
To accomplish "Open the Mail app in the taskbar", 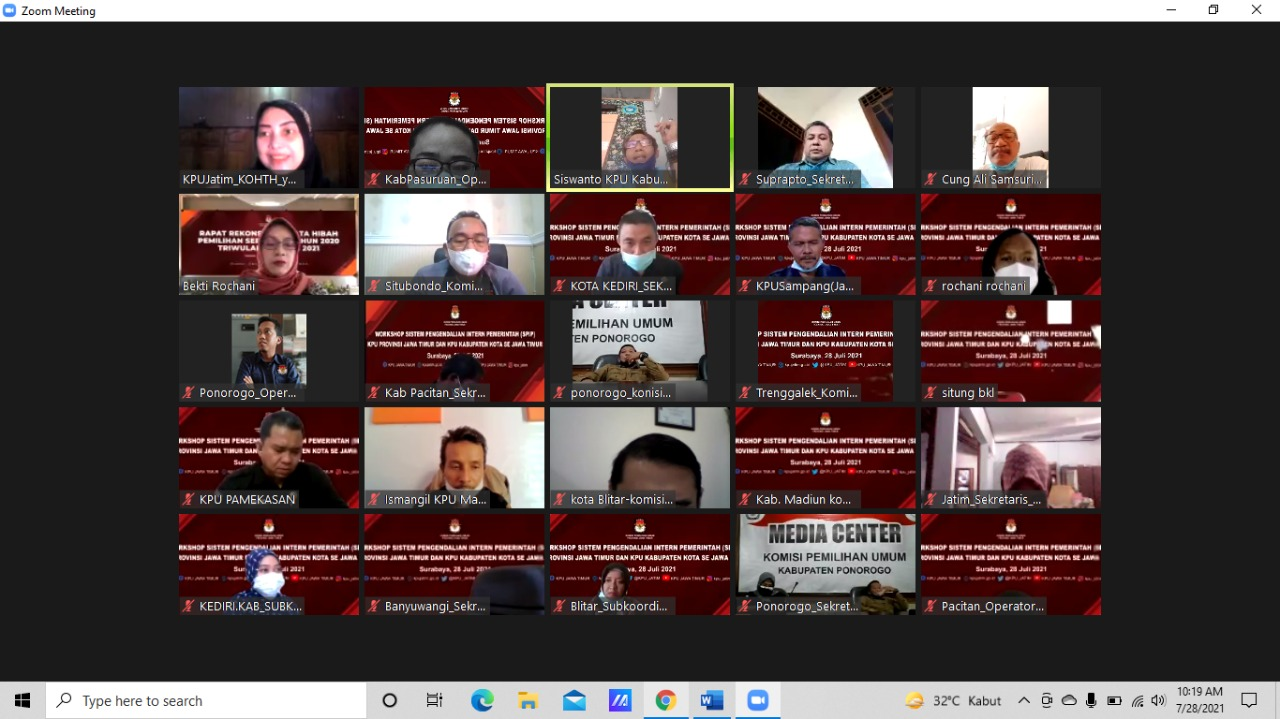I will [574, 701].
